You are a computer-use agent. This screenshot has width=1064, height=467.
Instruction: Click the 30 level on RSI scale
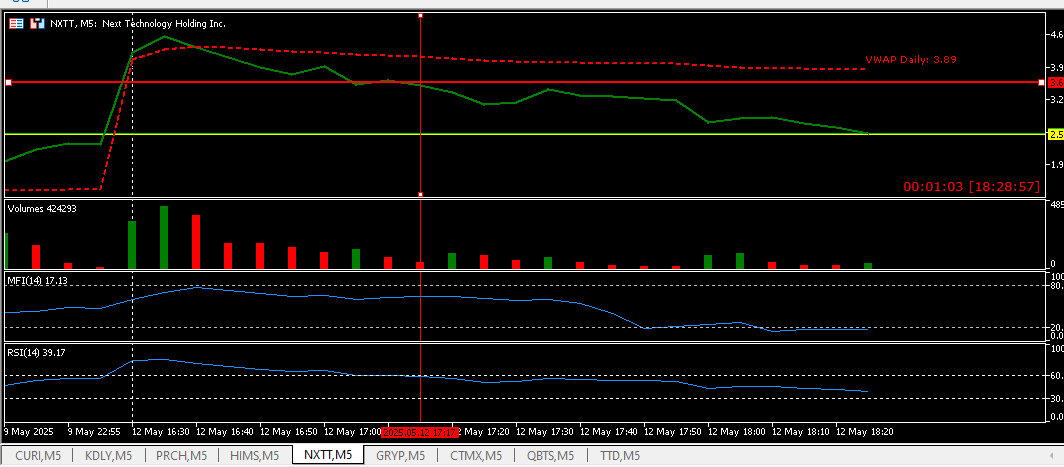coord(1056,398)
